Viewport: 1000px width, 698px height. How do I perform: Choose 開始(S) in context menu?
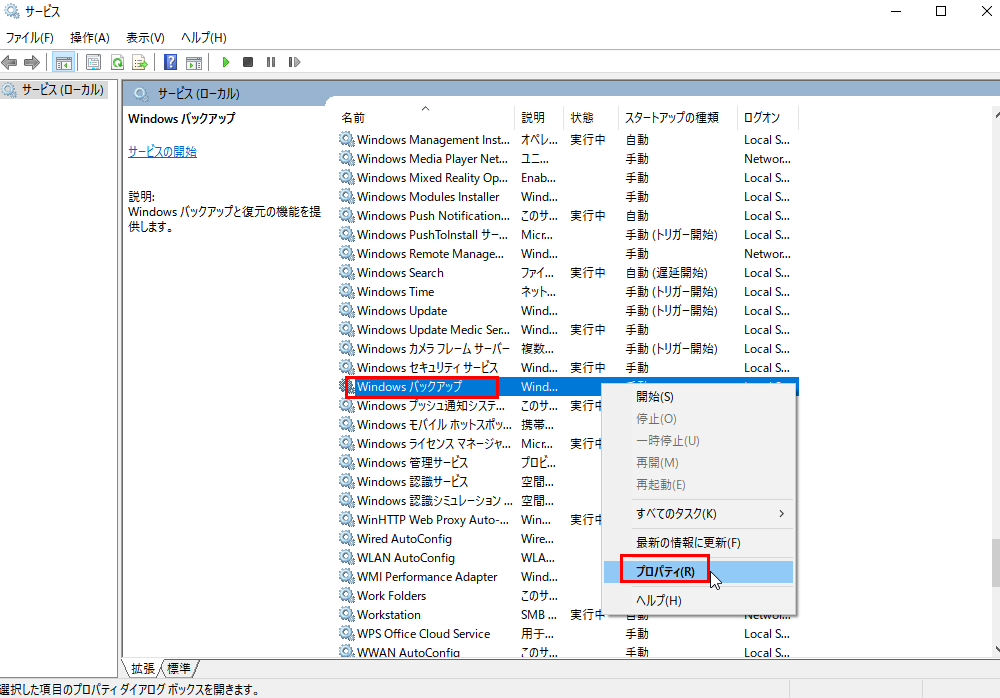[698, 397]
